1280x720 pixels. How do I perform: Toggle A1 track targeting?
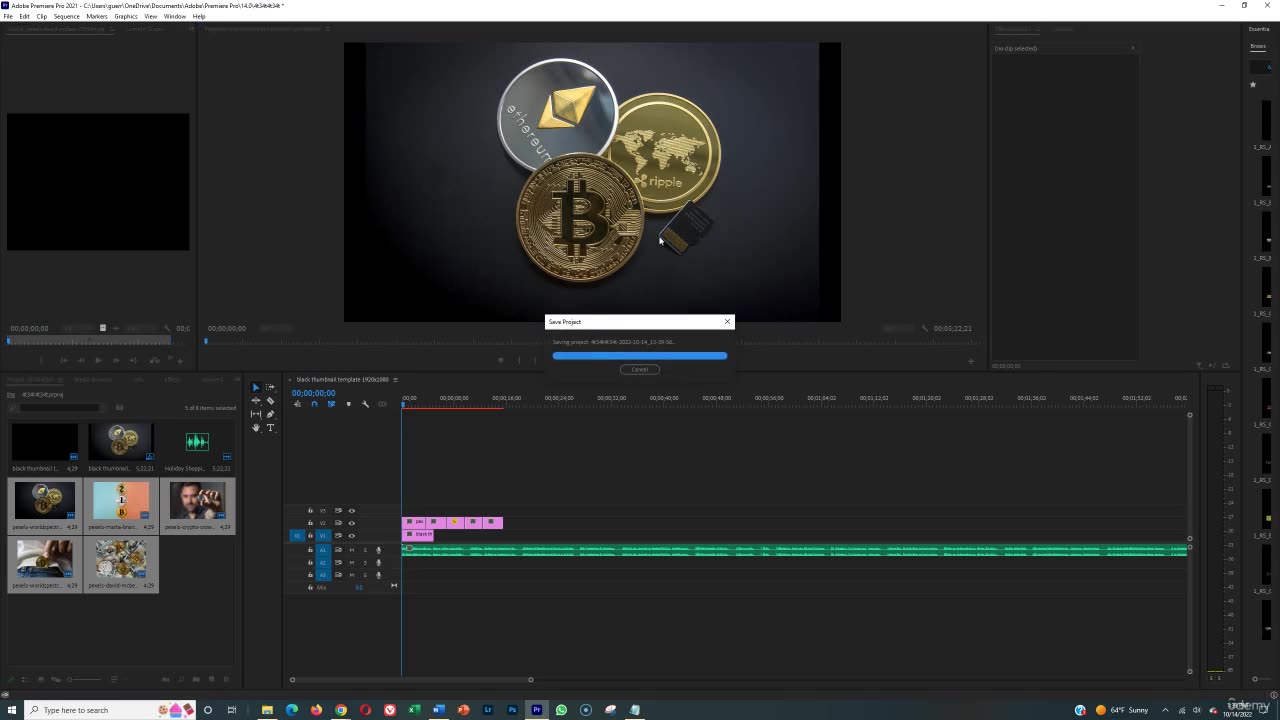tap(322, 550)
